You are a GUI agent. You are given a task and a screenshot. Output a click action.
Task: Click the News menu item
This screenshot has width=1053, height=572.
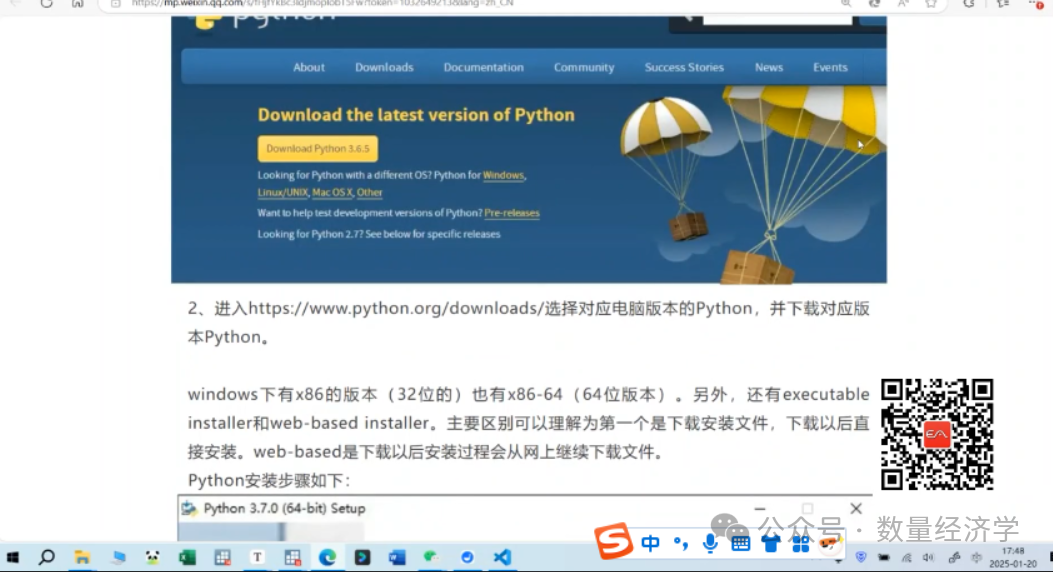(x=768, y=67)
